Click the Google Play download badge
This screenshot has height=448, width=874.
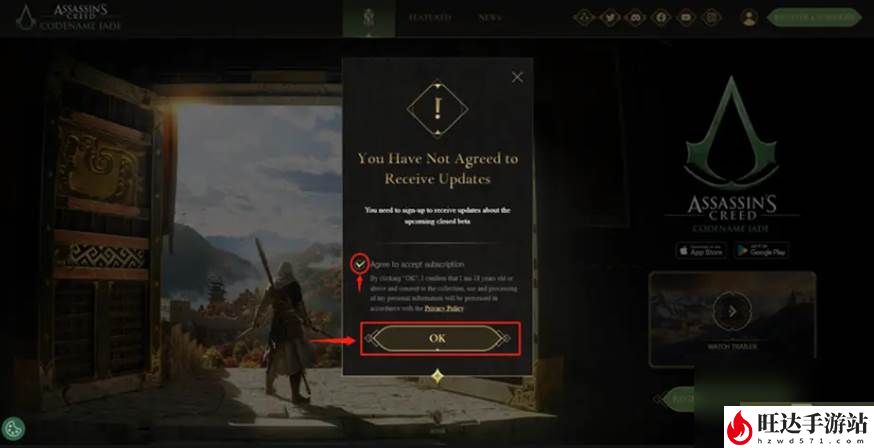tap(761, 250)
